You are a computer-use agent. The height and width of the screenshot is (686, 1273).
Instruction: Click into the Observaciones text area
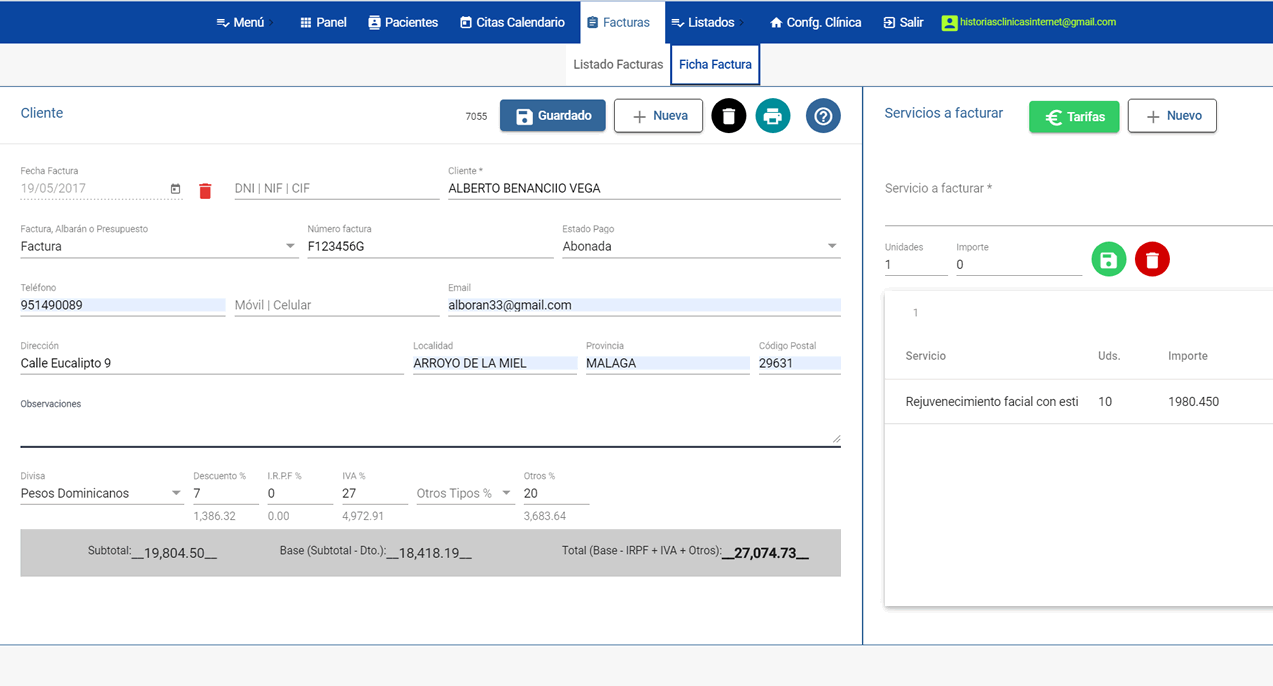[430, 430]
